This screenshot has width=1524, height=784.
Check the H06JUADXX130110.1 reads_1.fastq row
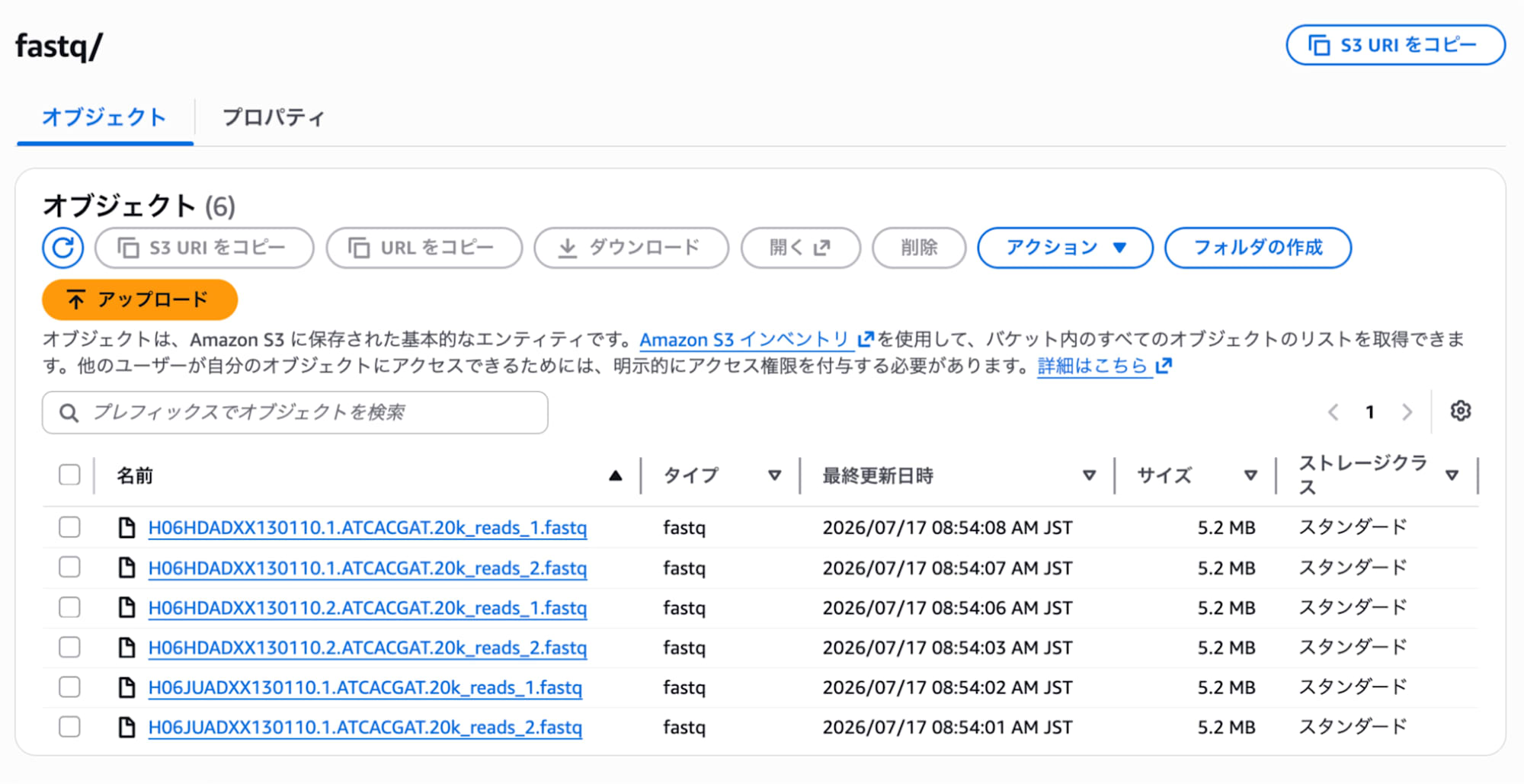(x=69, y=687)
